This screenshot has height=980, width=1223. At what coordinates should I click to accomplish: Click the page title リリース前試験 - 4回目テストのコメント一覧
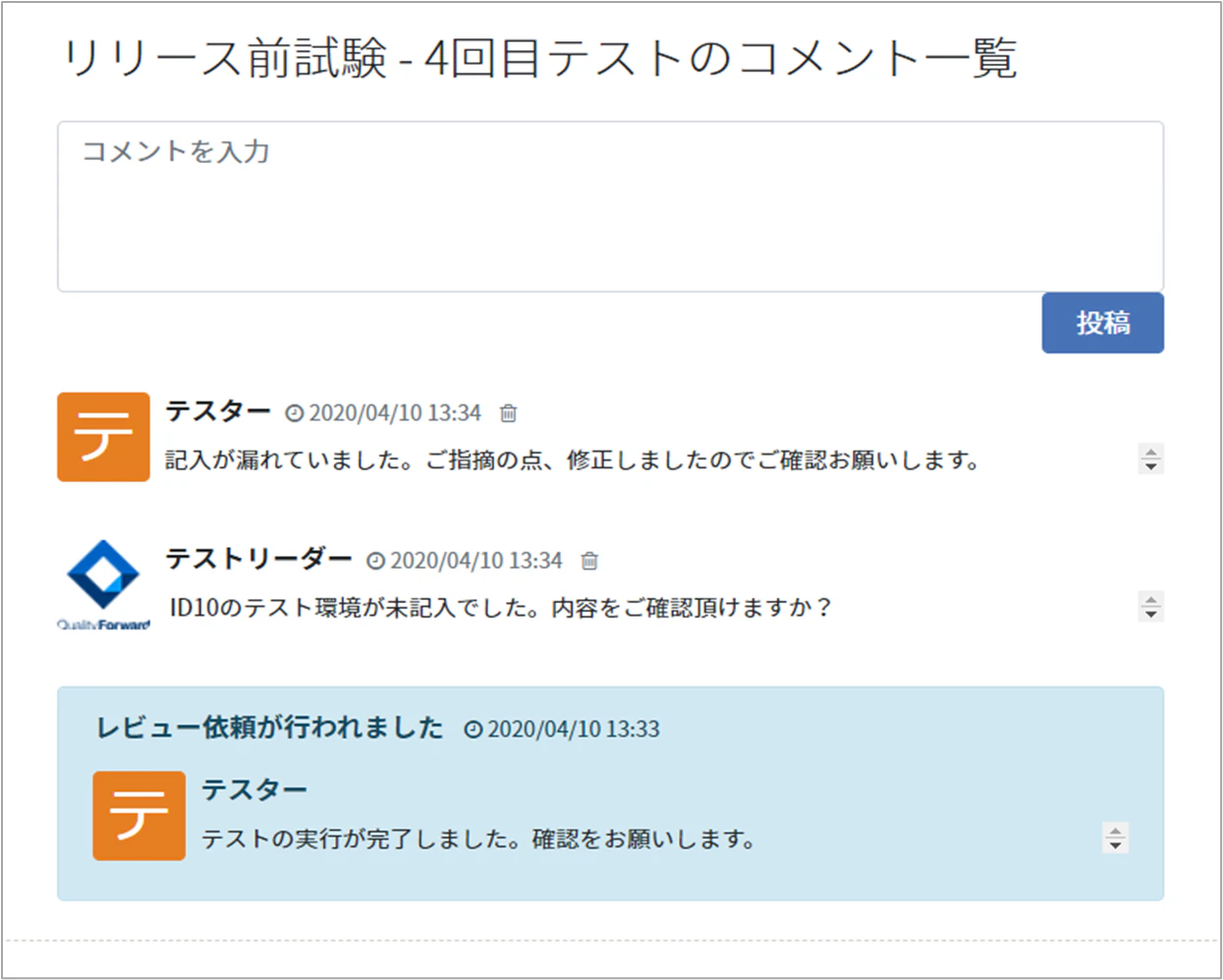tap(539, 59)
